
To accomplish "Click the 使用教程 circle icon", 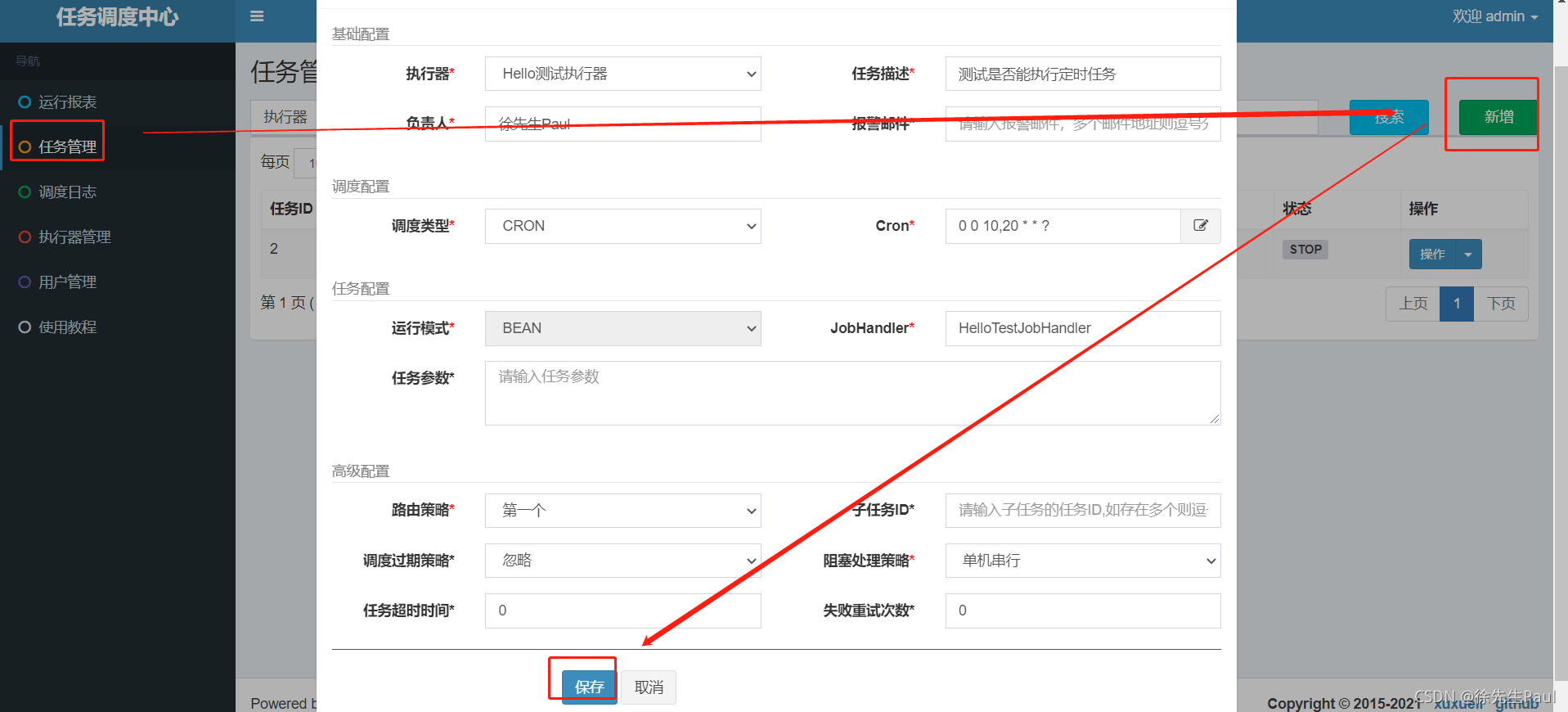I will pos(25,327).
